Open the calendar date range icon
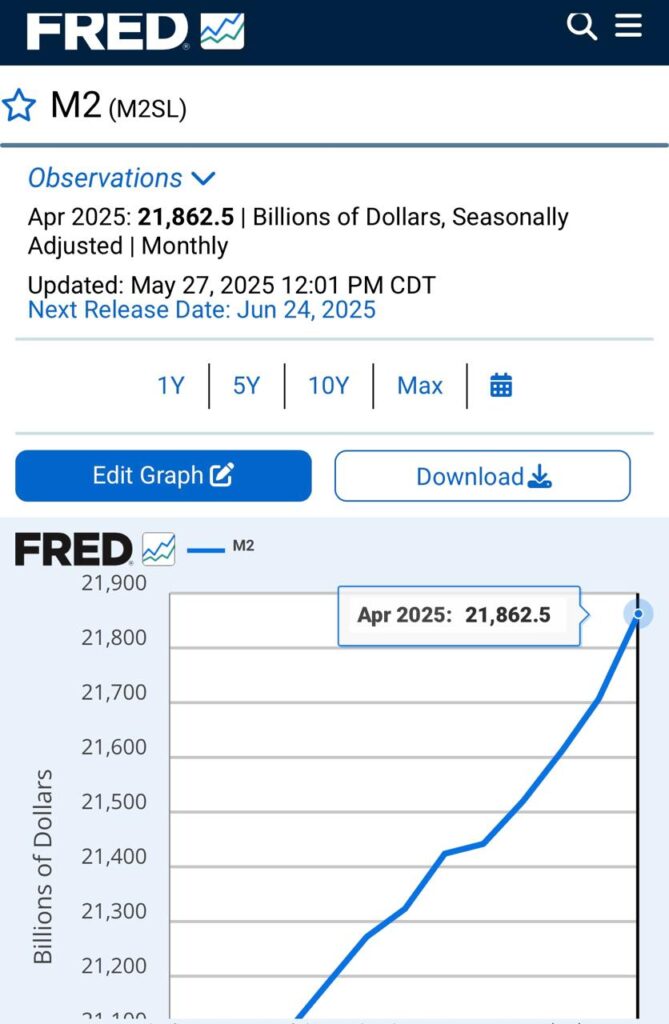Screen dimensions: 669x1024 point(501,385)
